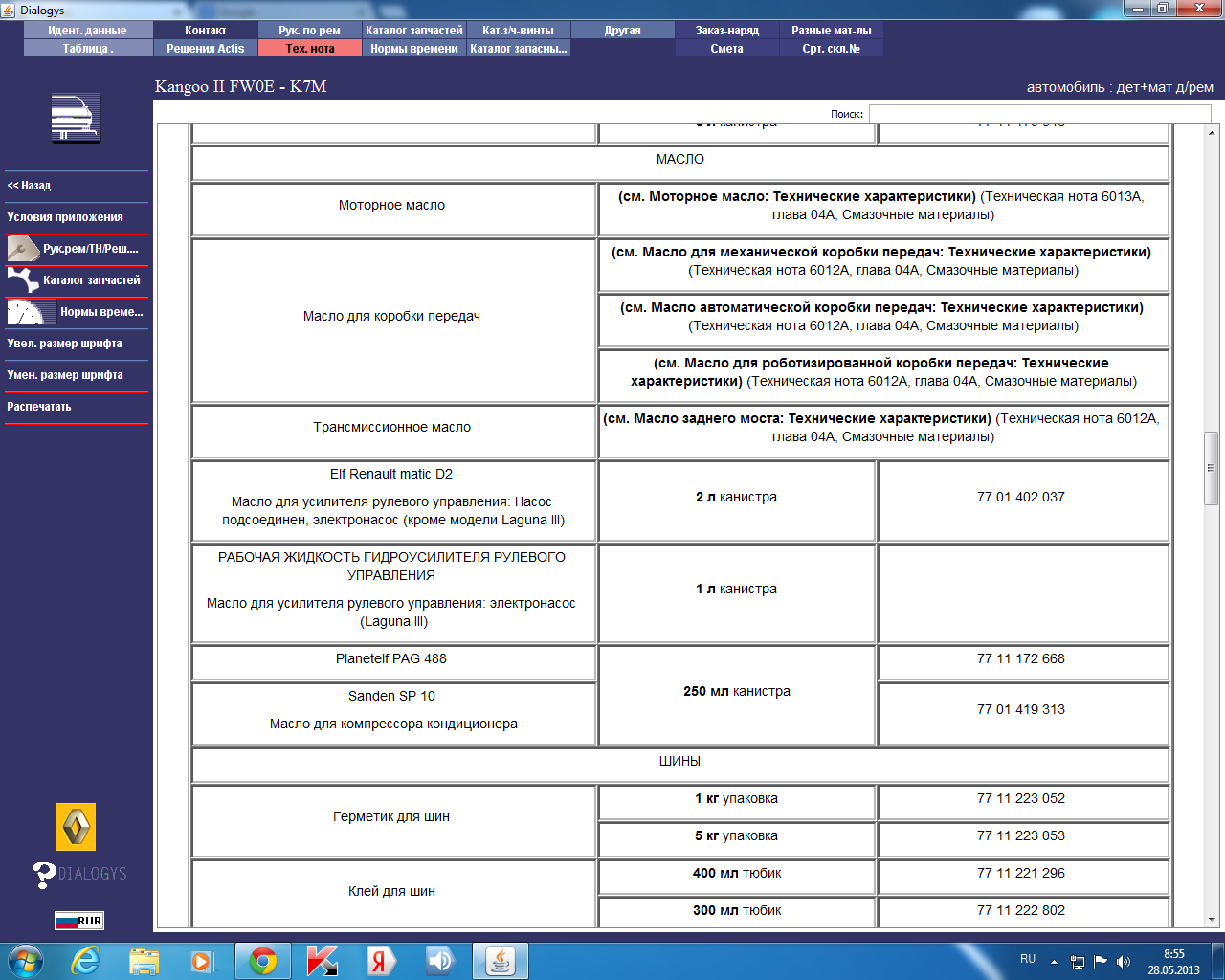This screenshot has width=1225, height=980.
Task: Click the vertical scrollbar thumb
Action: point(1211,468)
